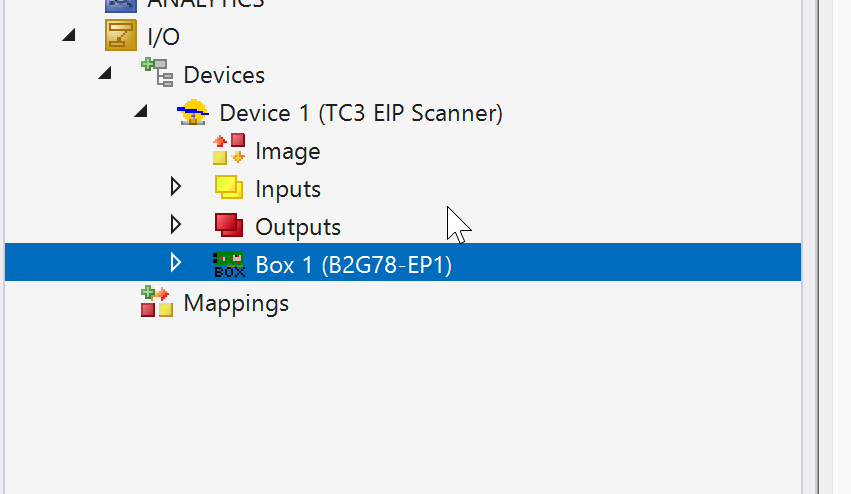Select the Inputs label
Screen dimensions: 851x494
(287, 189)
